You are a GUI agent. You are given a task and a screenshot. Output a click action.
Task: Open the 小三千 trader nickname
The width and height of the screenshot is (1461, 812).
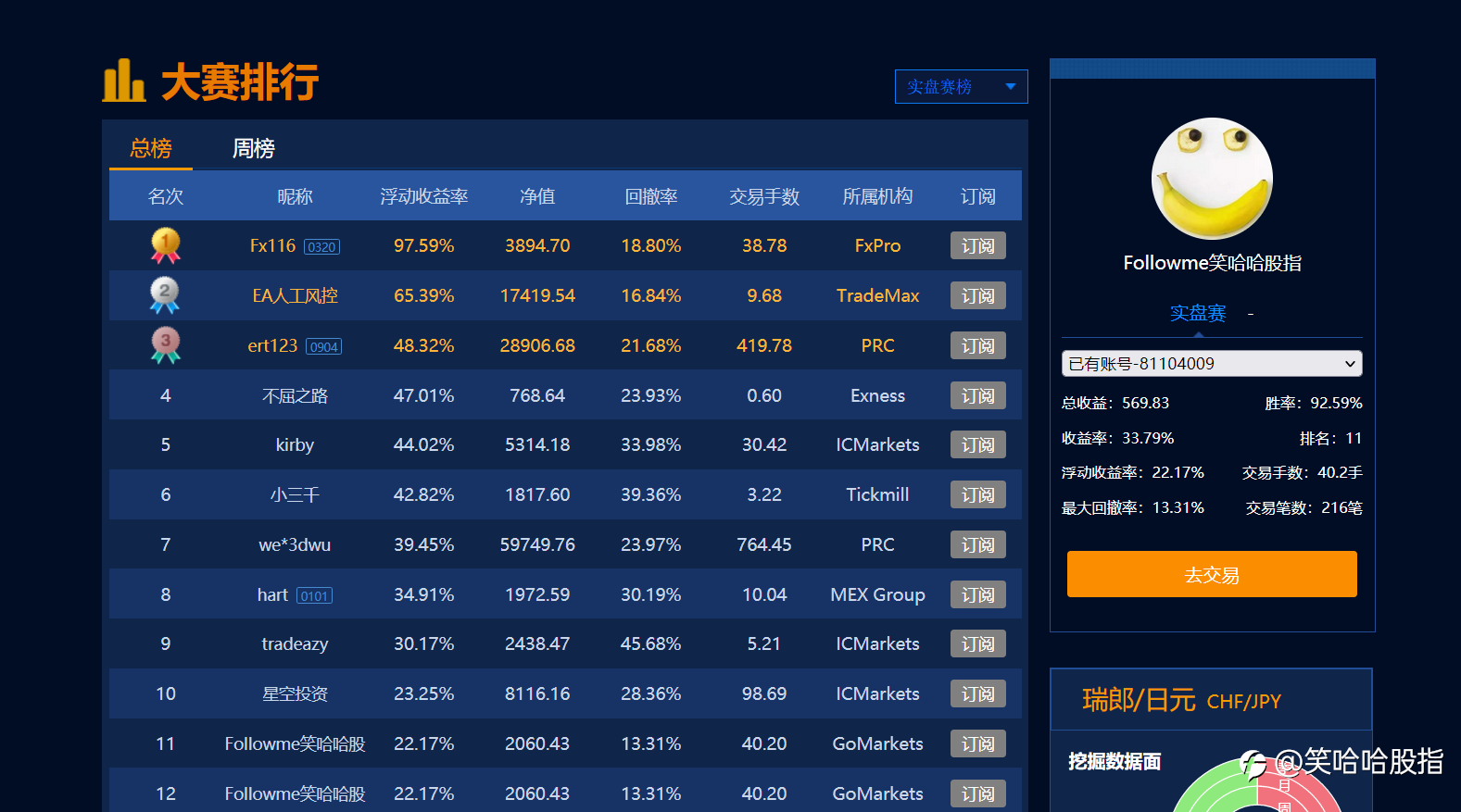[x=295, y=494]
